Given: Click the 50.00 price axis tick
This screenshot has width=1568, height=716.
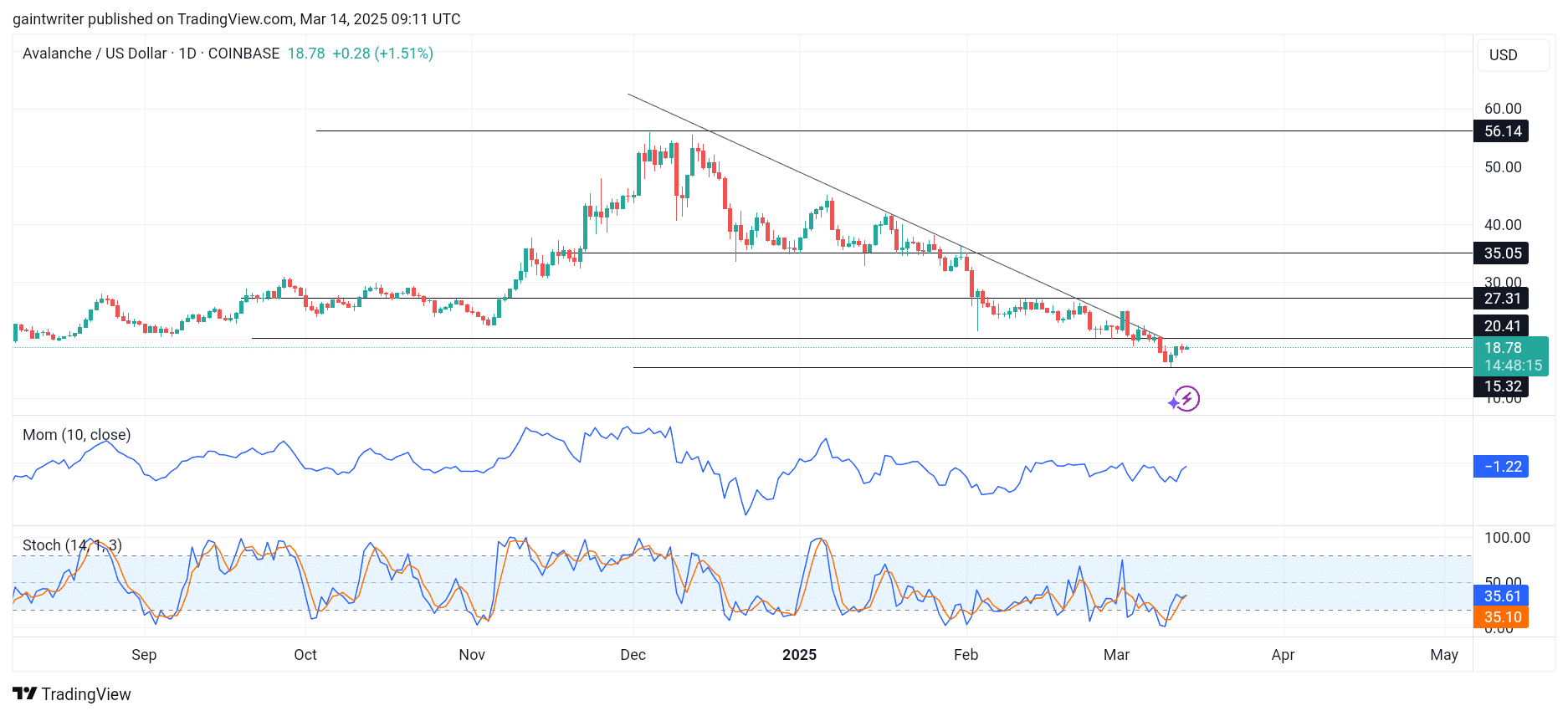Looking at the screenshot, I should (1504, 167).
